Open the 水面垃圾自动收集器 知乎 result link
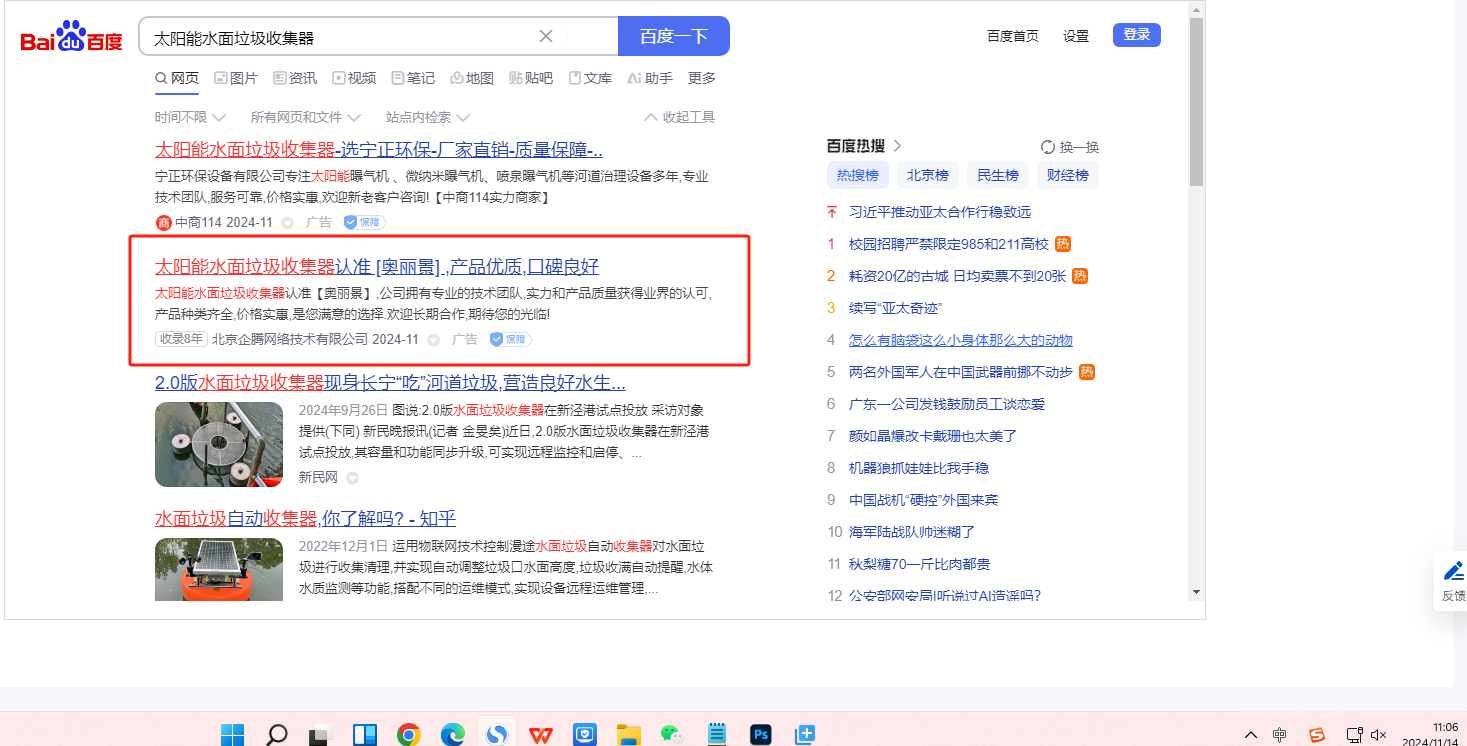1467x746 pixels. [305, 519]
